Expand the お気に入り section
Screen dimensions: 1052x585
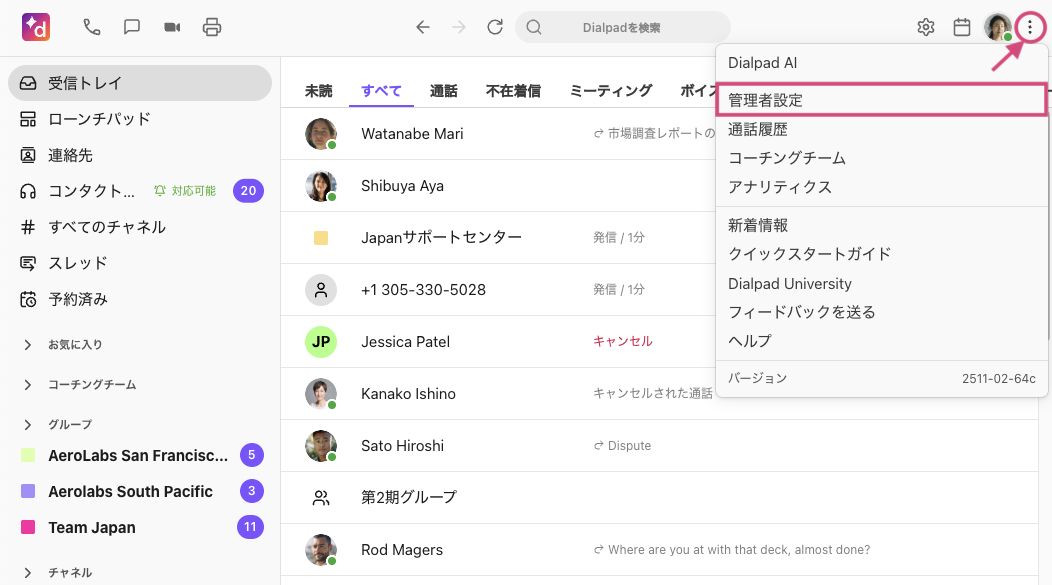click(28, 345)
